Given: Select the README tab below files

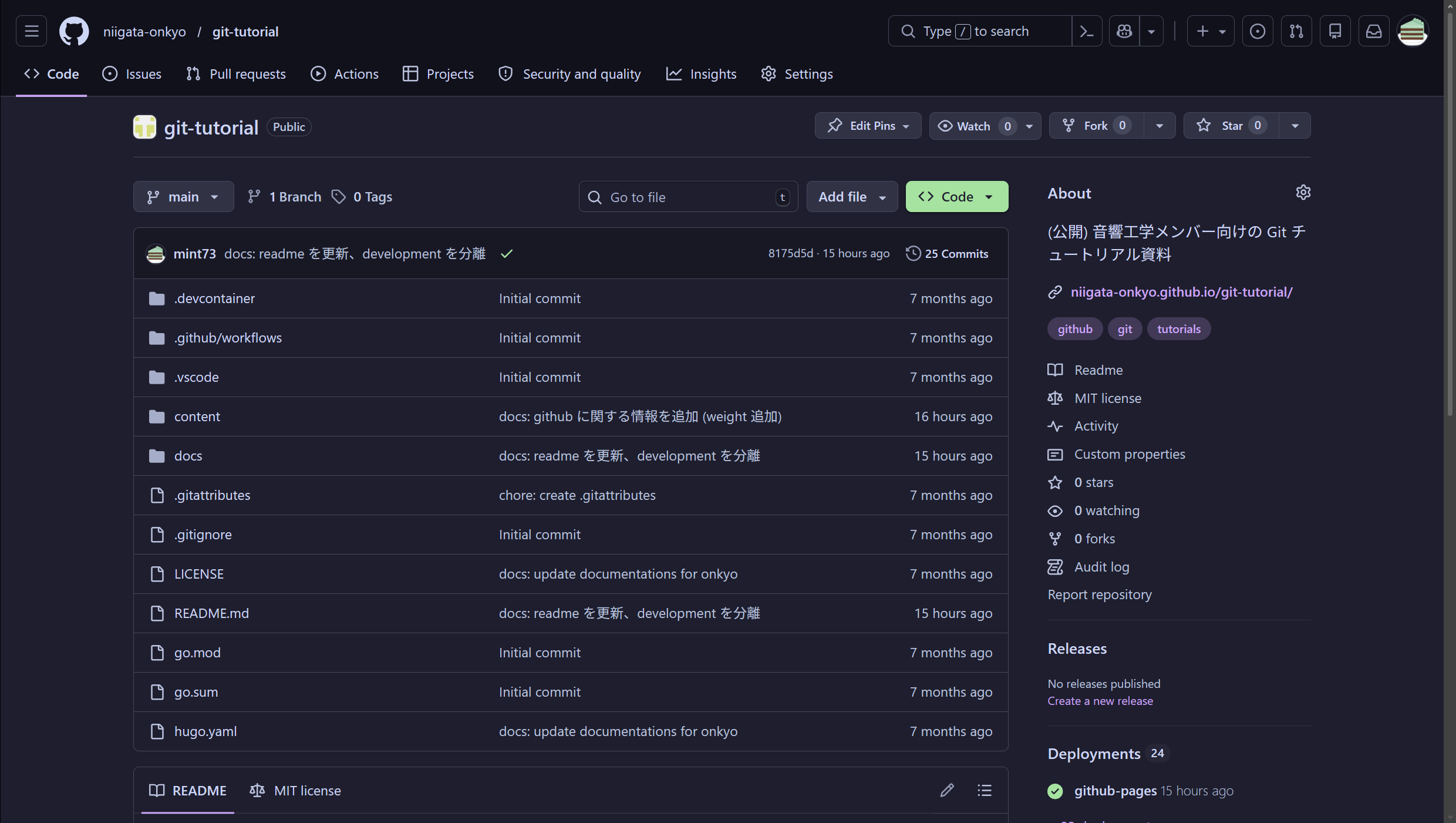Looking at the screenshot, I should click(x=188, y=791).
